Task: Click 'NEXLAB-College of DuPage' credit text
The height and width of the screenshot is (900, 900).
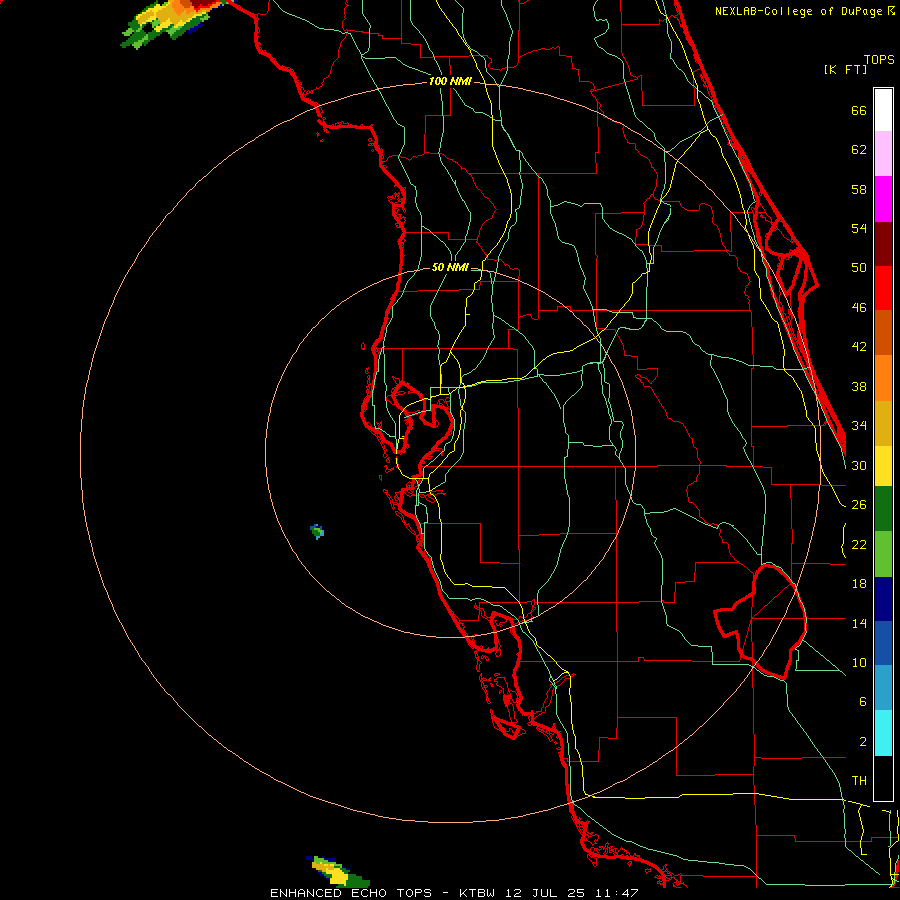Action: click(x=800, y=11)
